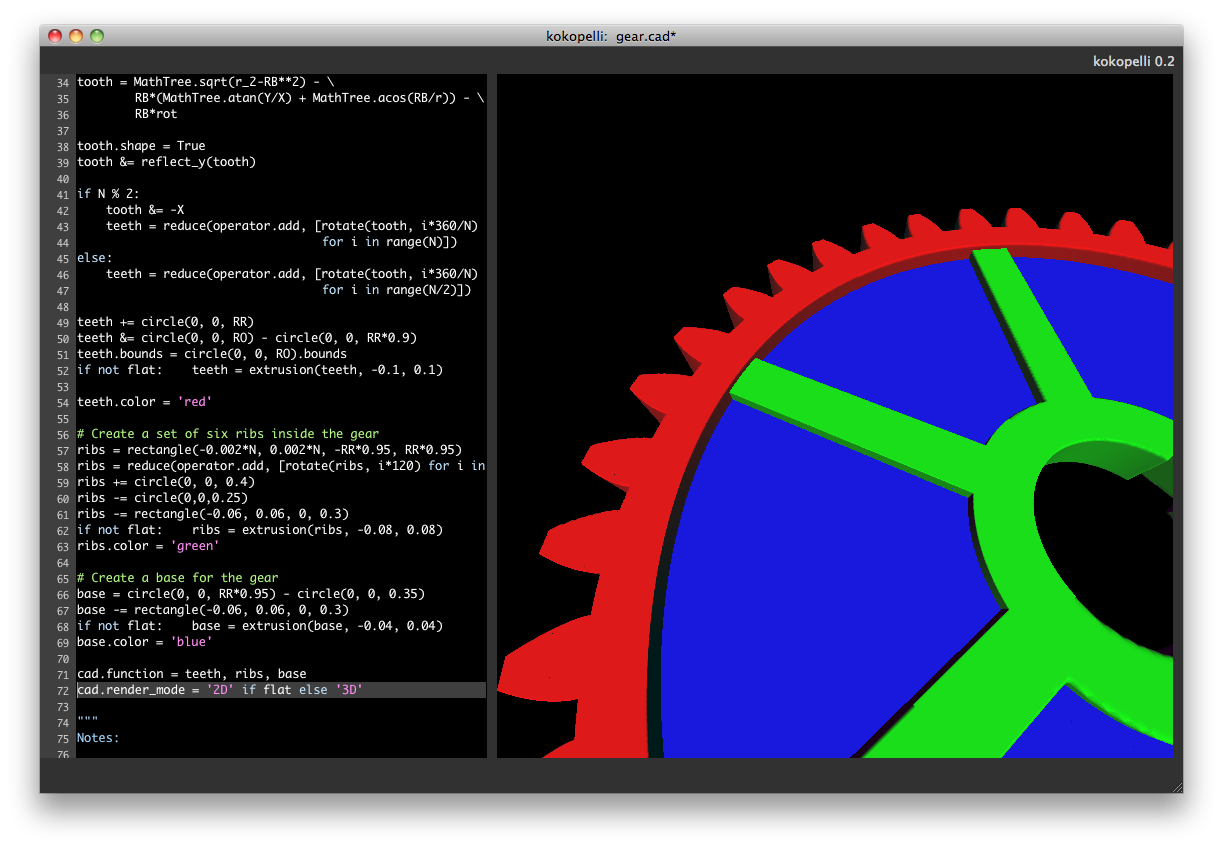This screenshot has width=1223, height=848.
Task: Select the 'tooth.shape = True' line
Action: [141, 146]
